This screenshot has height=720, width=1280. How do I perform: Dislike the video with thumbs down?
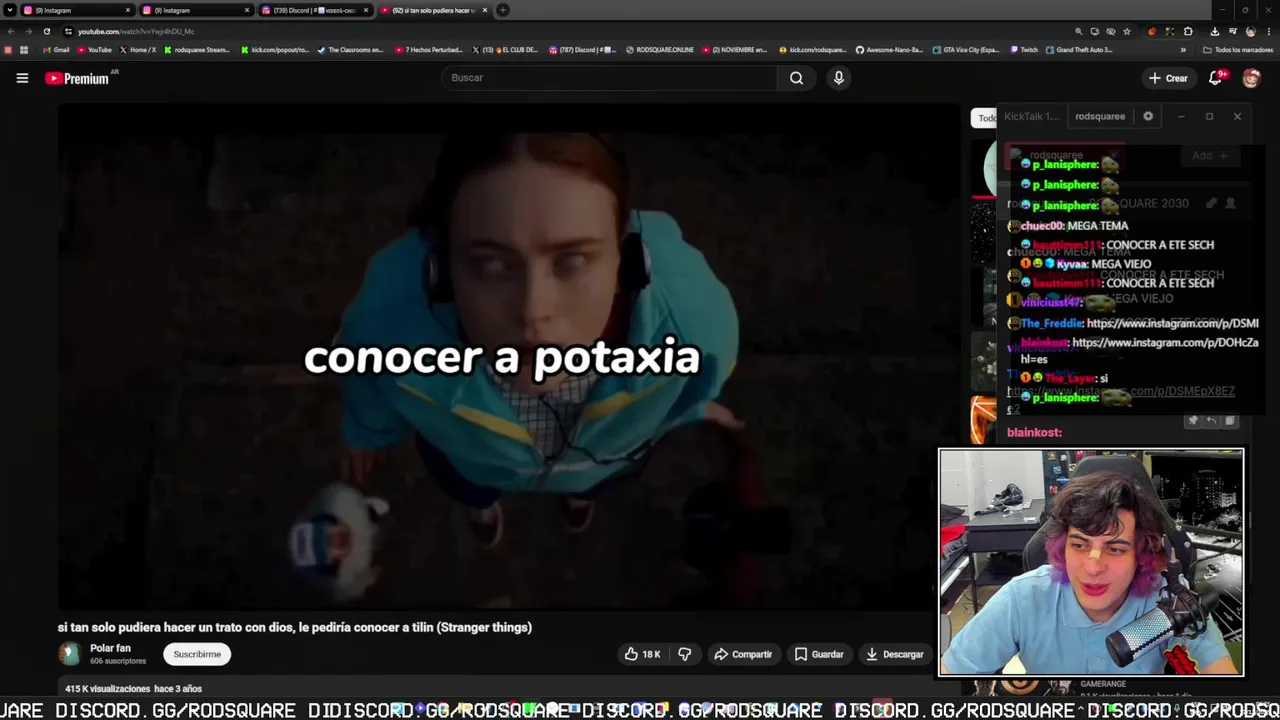[x=684, y=654]
